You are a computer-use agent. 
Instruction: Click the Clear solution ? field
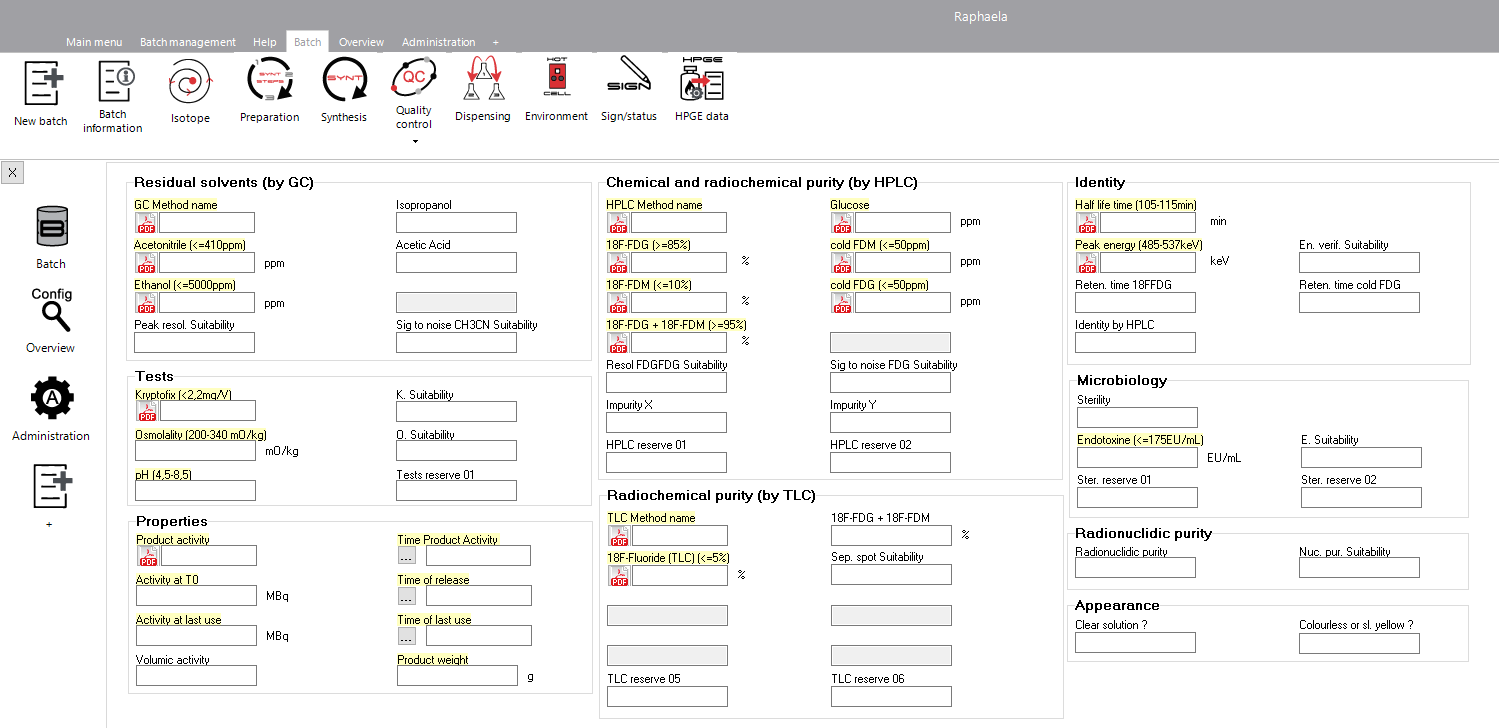click(x=1136, y=642)
